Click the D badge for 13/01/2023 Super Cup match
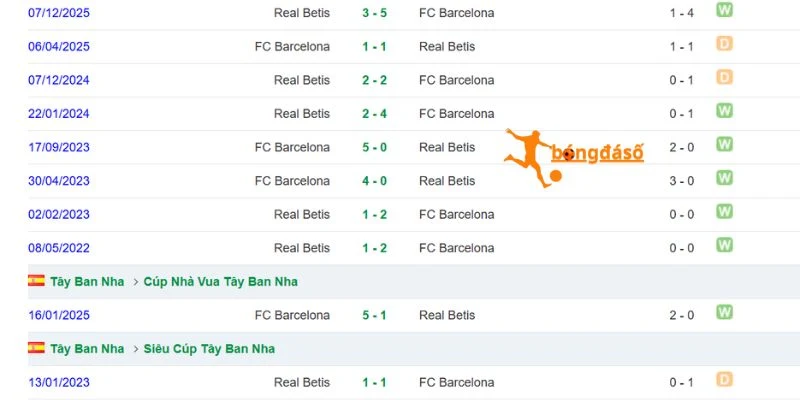800x400 pixels. pos(724,379)
